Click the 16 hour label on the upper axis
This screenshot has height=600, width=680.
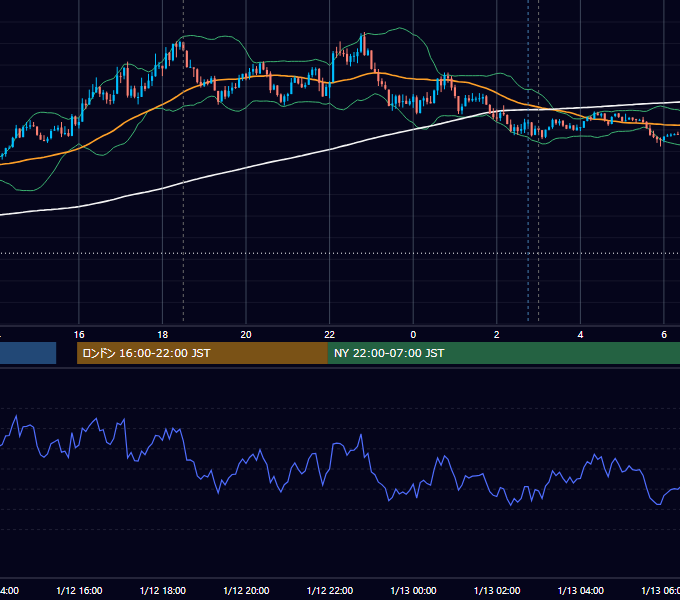pos(79,335)
